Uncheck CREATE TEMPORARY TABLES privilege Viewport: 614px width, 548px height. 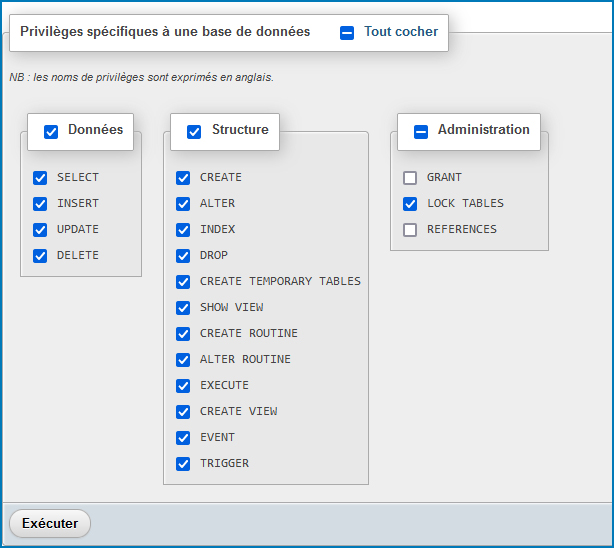[183, 282]
